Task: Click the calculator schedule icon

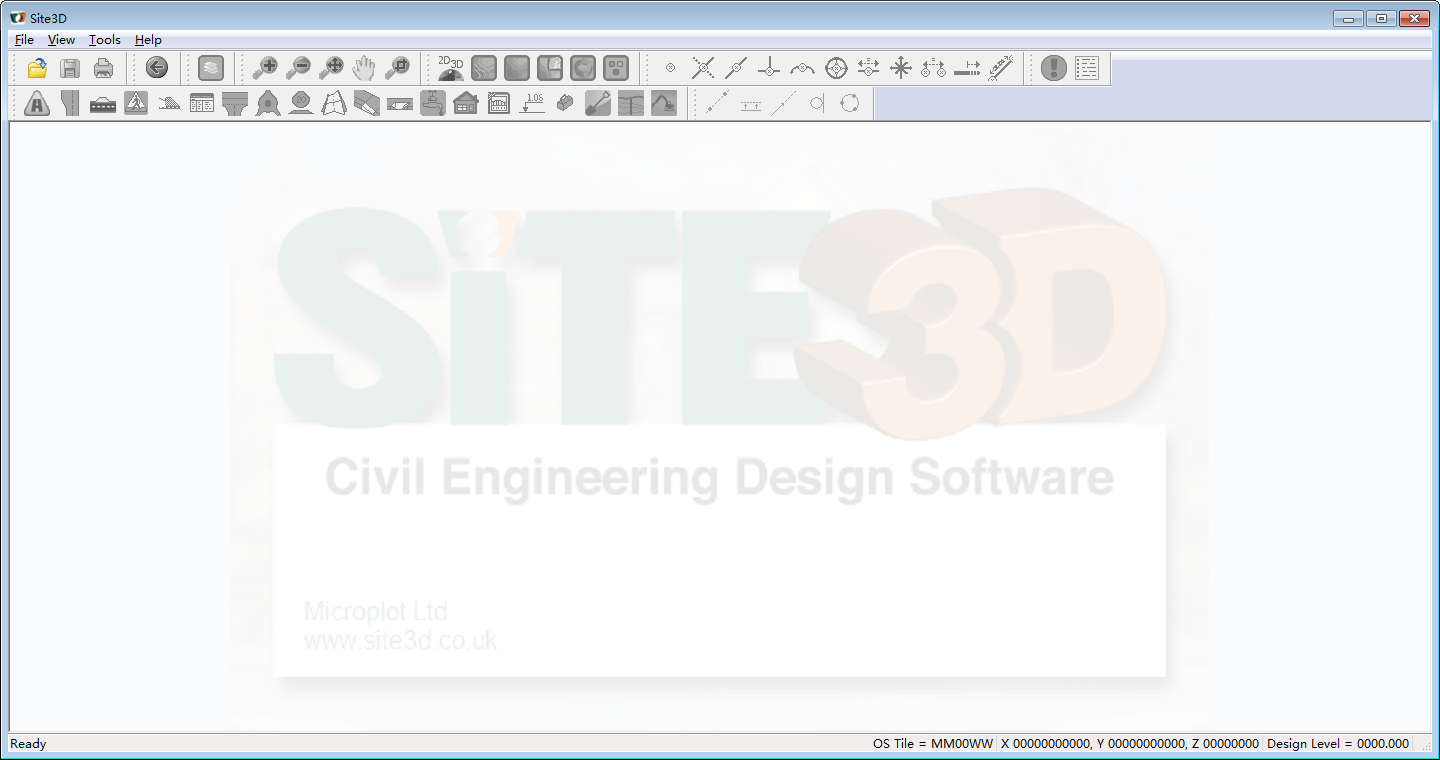Action: 499,103
